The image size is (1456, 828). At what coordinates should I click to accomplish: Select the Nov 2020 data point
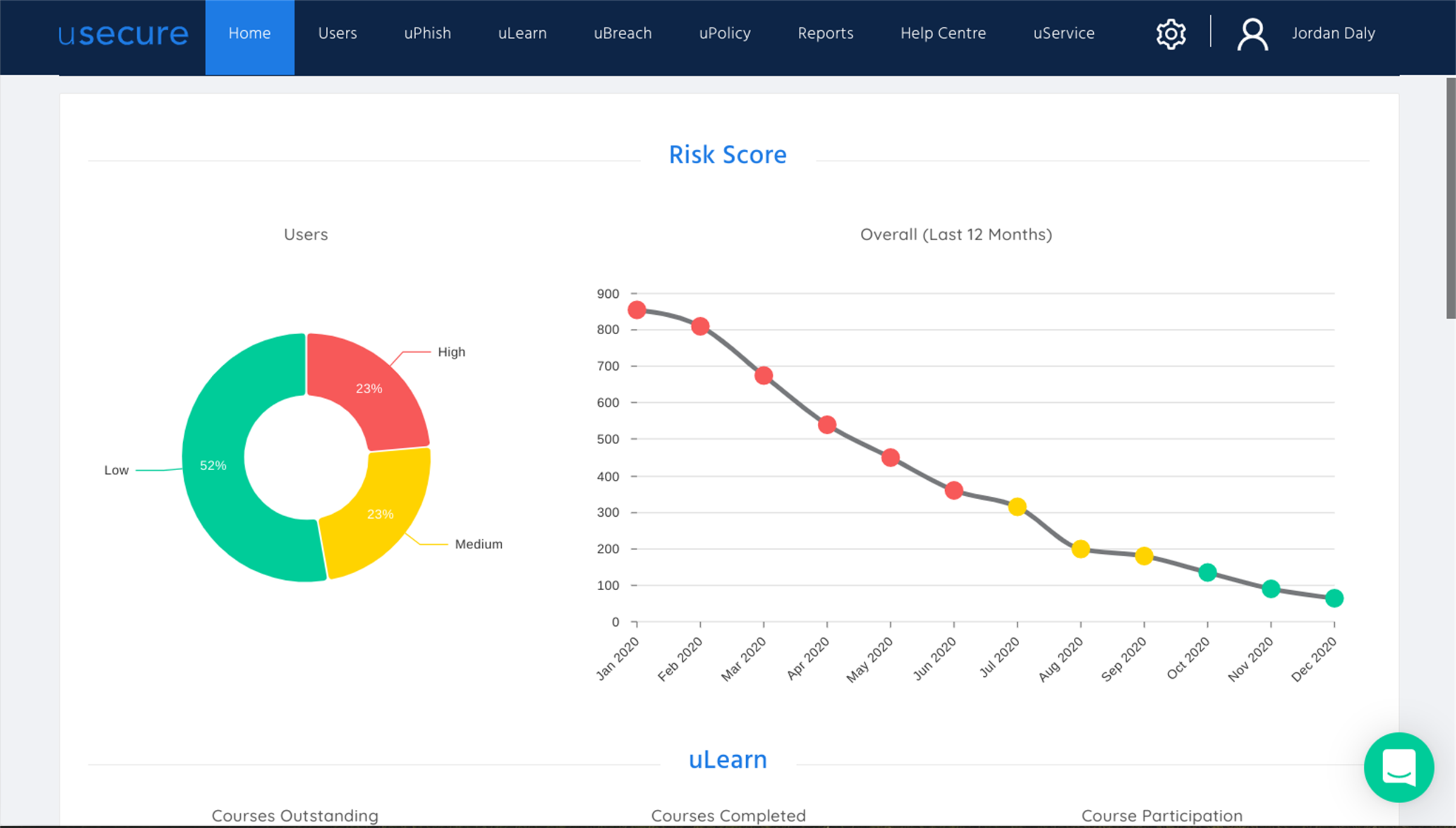1271,588
